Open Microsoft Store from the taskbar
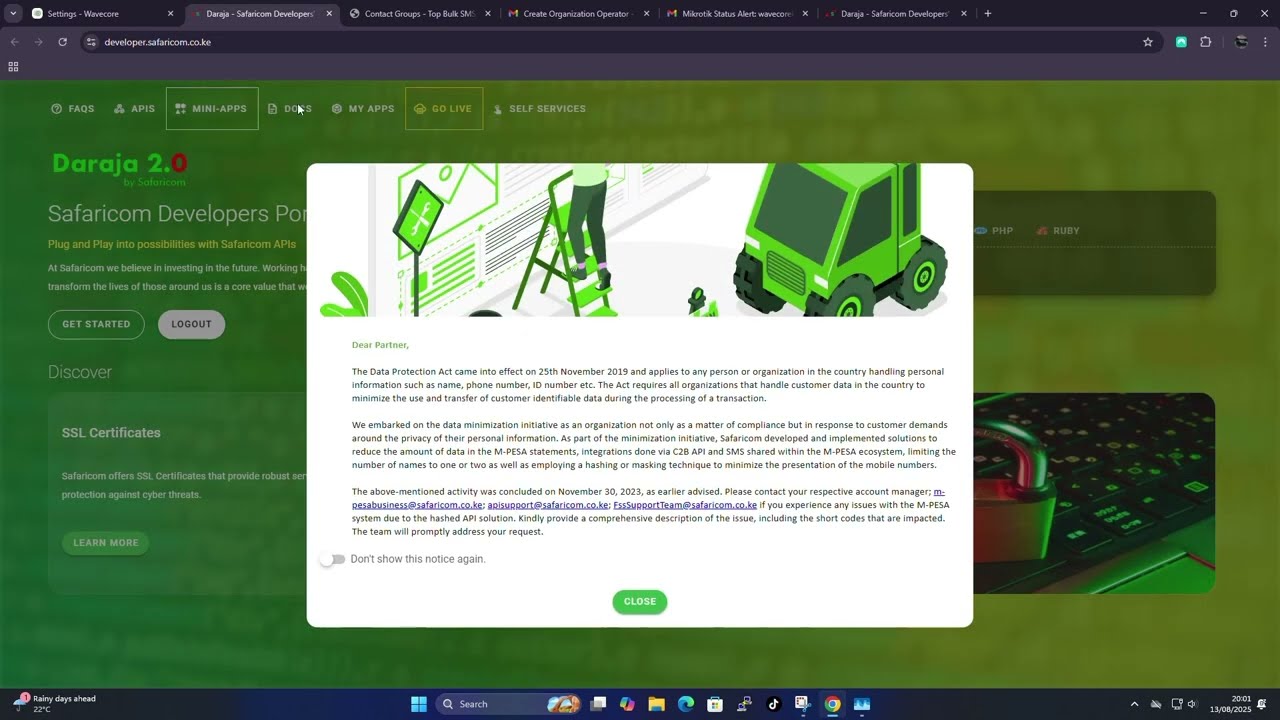The height and width of the screenshot is (720, 1280). tap(715, 704)
